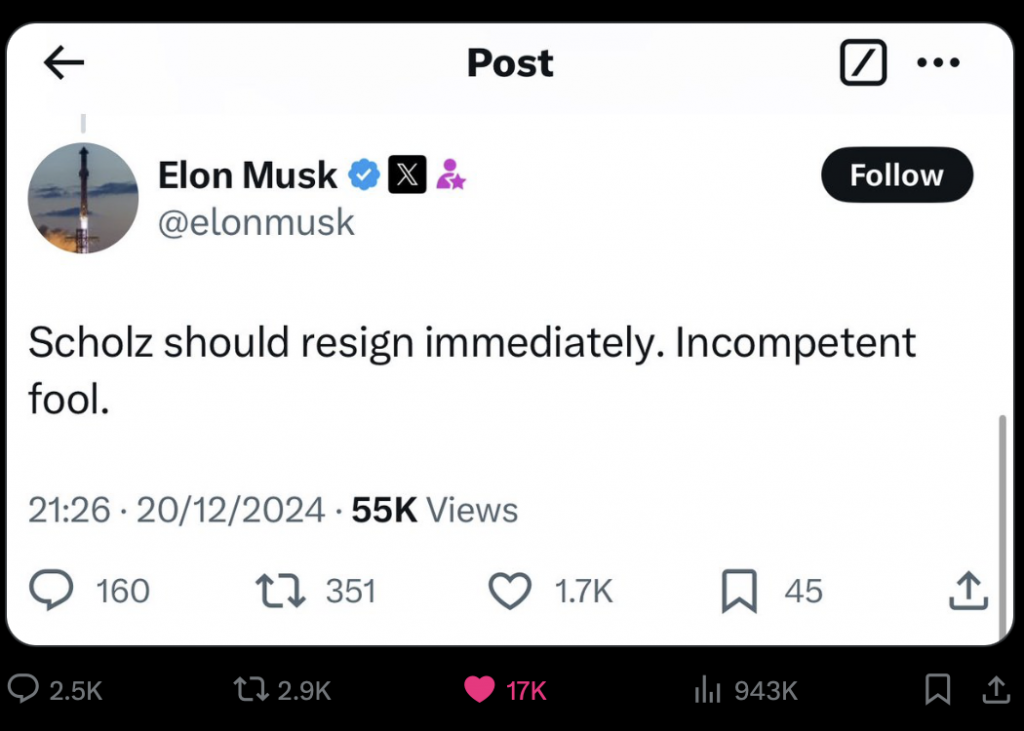This screenshot has height=731, width=1024.
Task: Share the embedded post via upload icon
Action: point(968,591)
